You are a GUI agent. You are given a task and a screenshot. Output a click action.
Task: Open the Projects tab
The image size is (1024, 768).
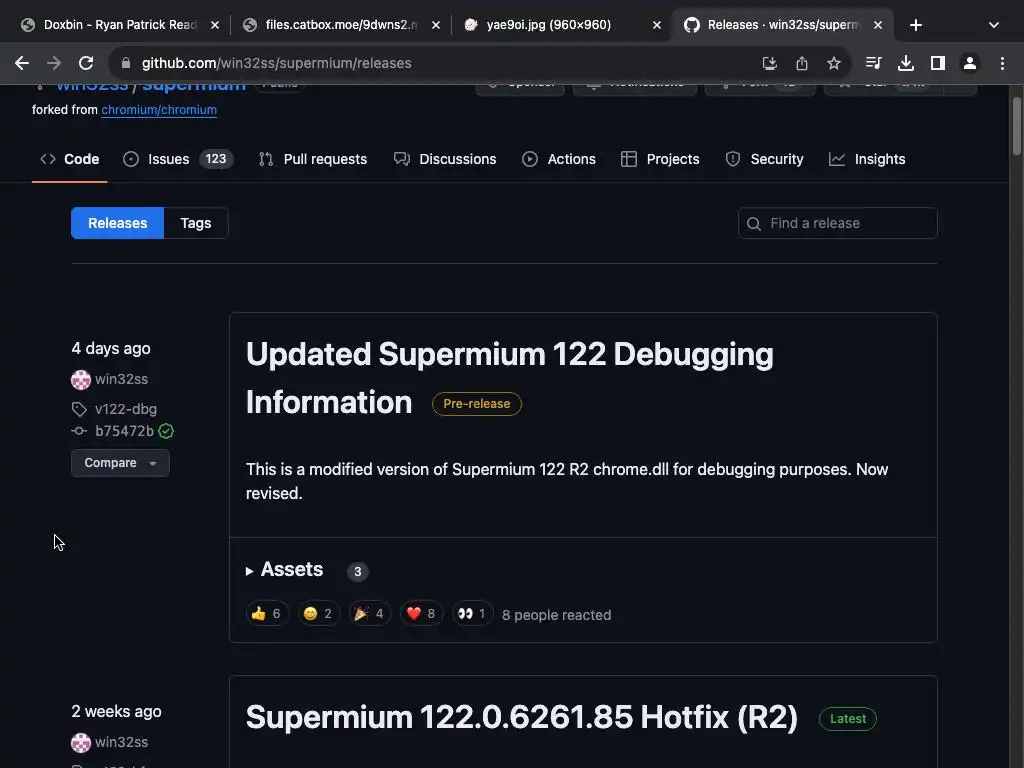pyautogui.click(x=660, y=159)
